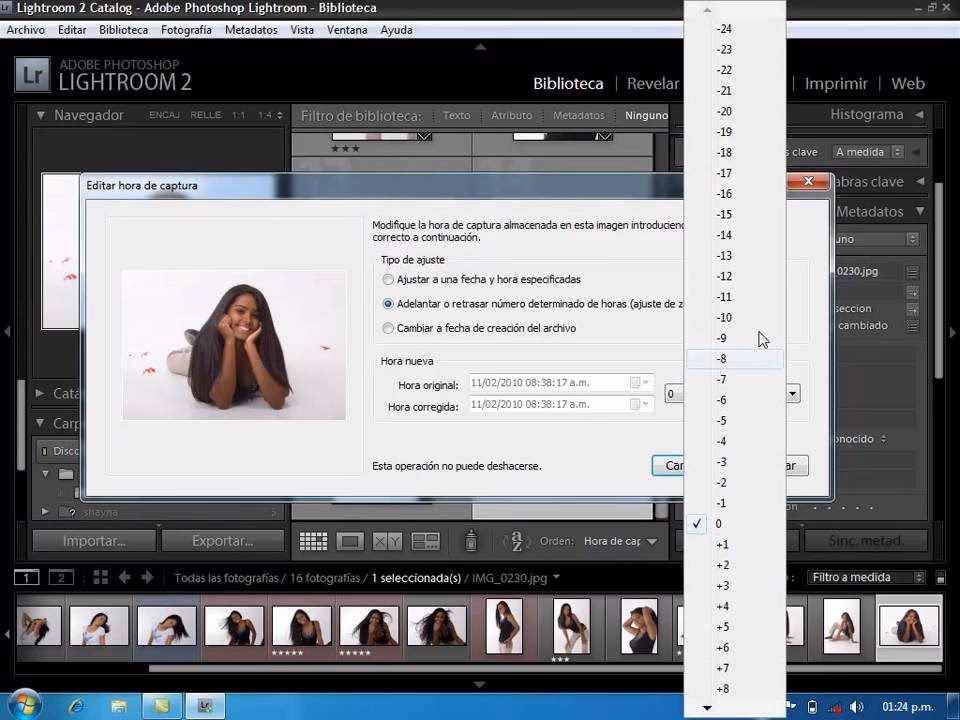Screen dimensions: 960x720
Task: Hide the top module panel arrow
Action: tap(481, 47)
